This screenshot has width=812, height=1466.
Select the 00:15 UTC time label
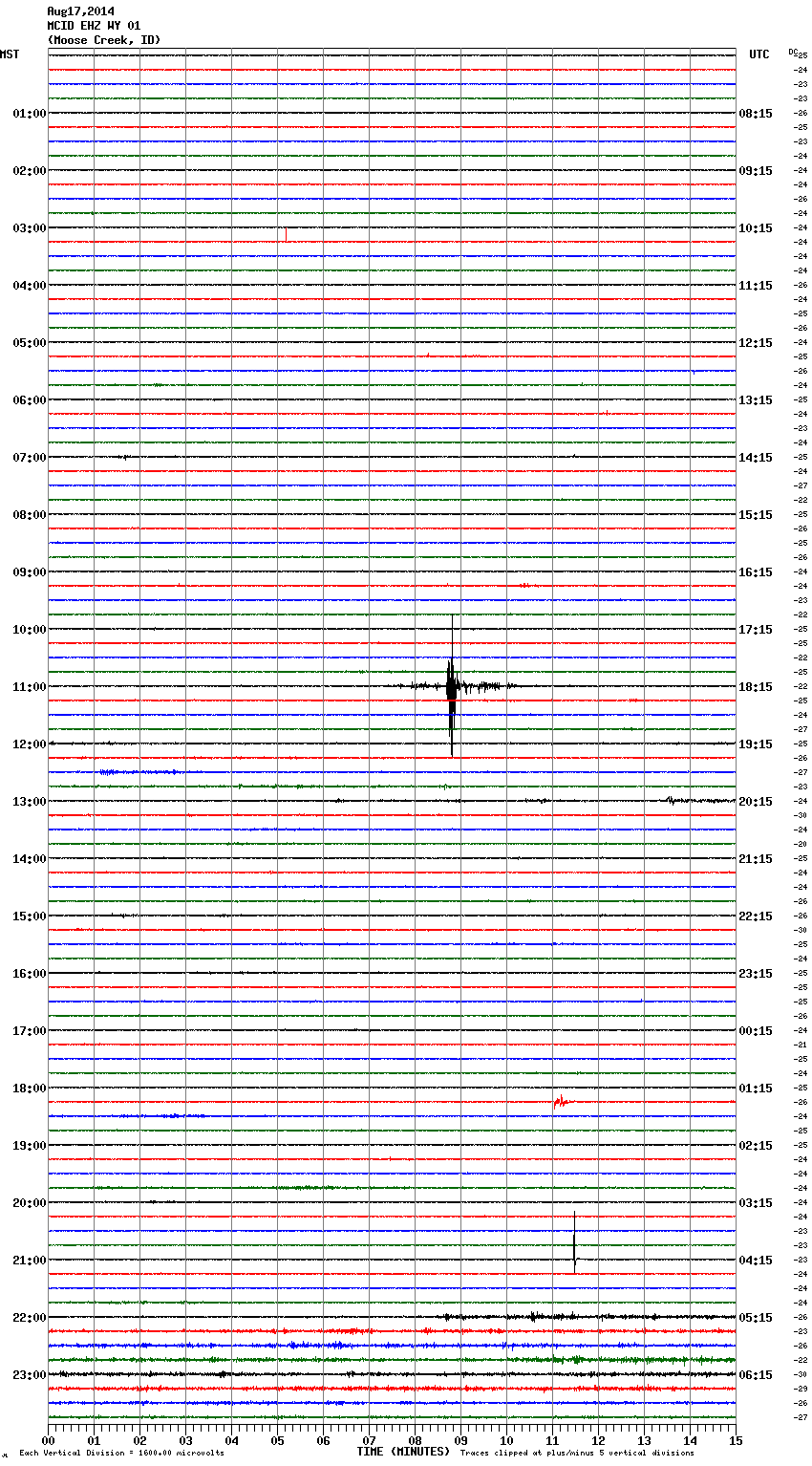click(x=756, y=1031)
